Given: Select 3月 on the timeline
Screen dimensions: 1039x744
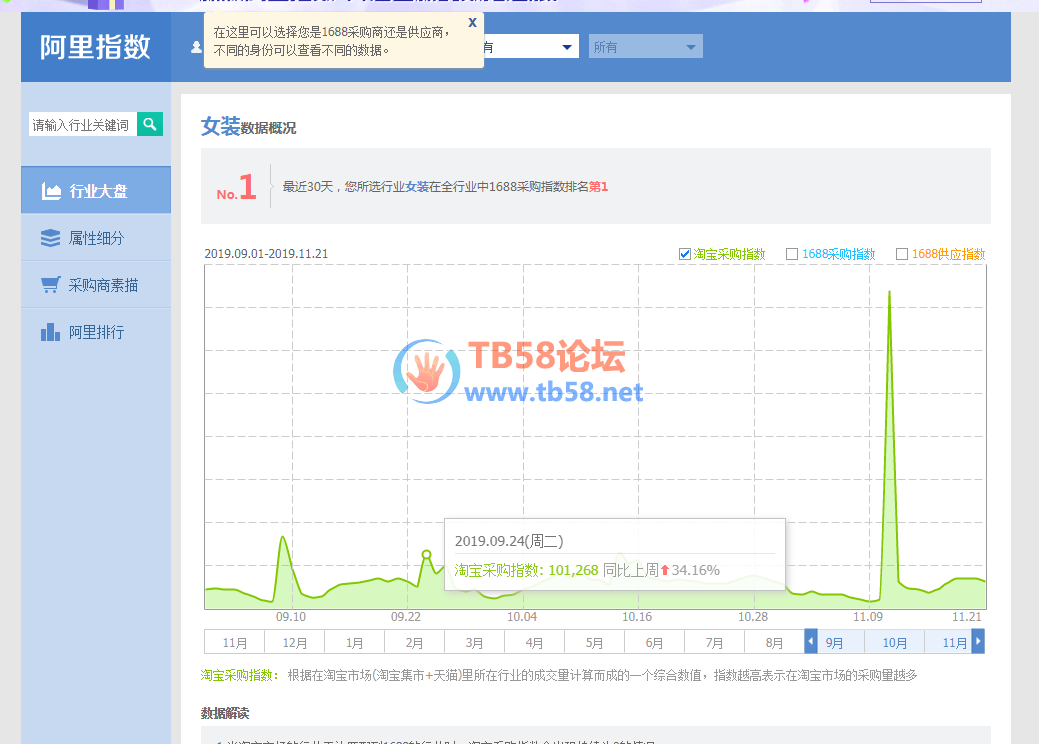Looking at the screenshot, I should 474,643.
